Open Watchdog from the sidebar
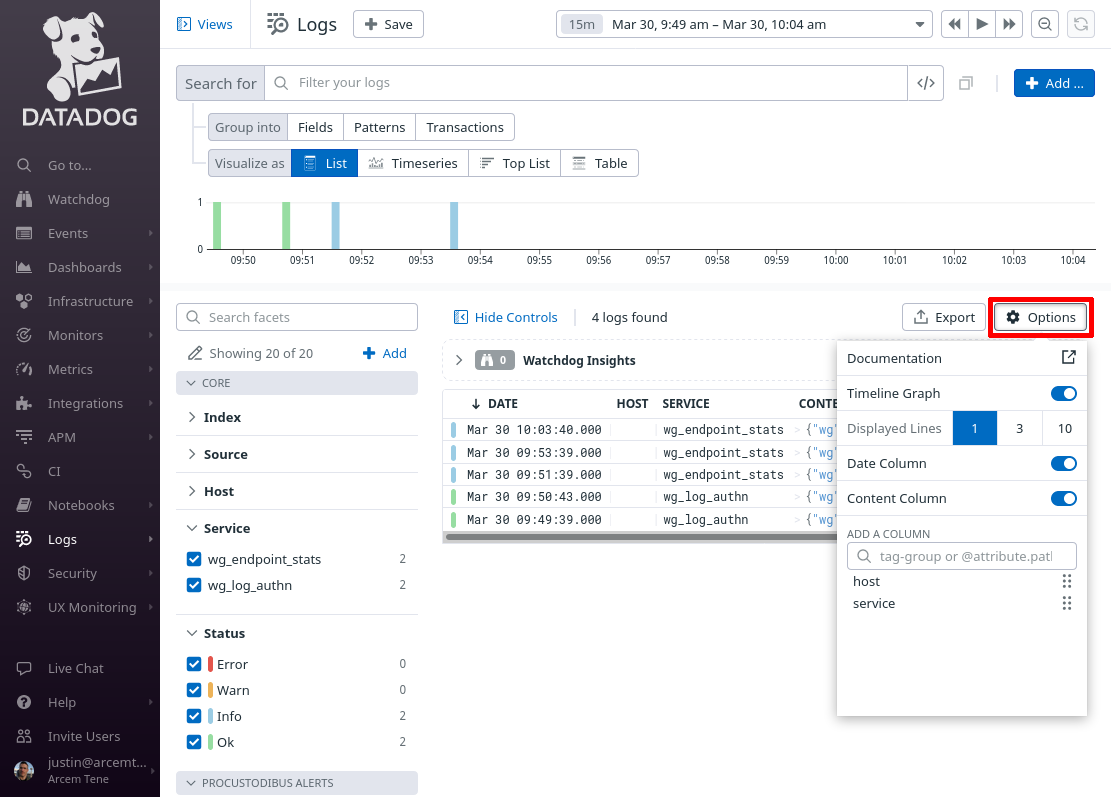 click(78, 199)
